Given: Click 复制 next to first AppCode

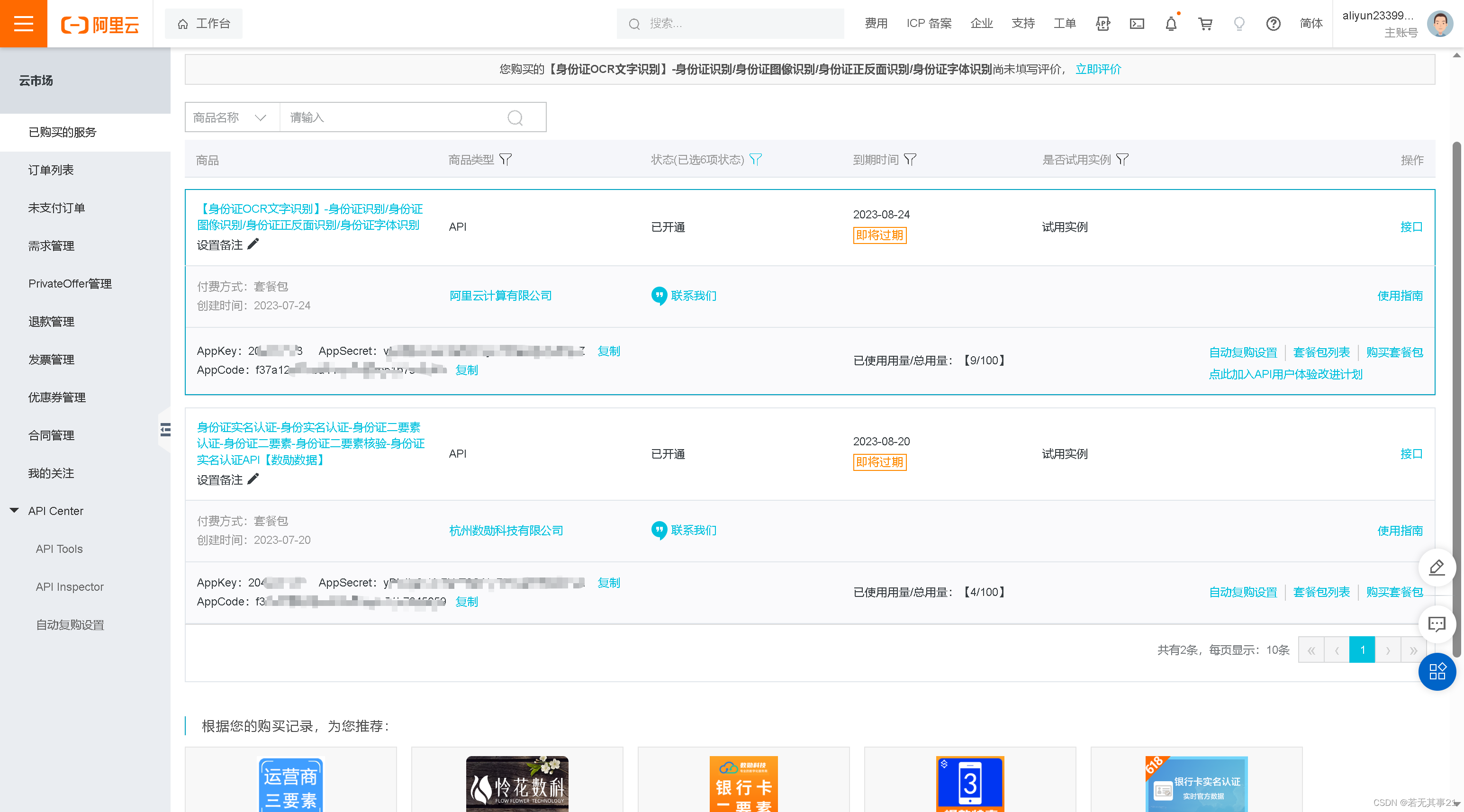Looking at the screenshot, I should (x=467, y=370).
